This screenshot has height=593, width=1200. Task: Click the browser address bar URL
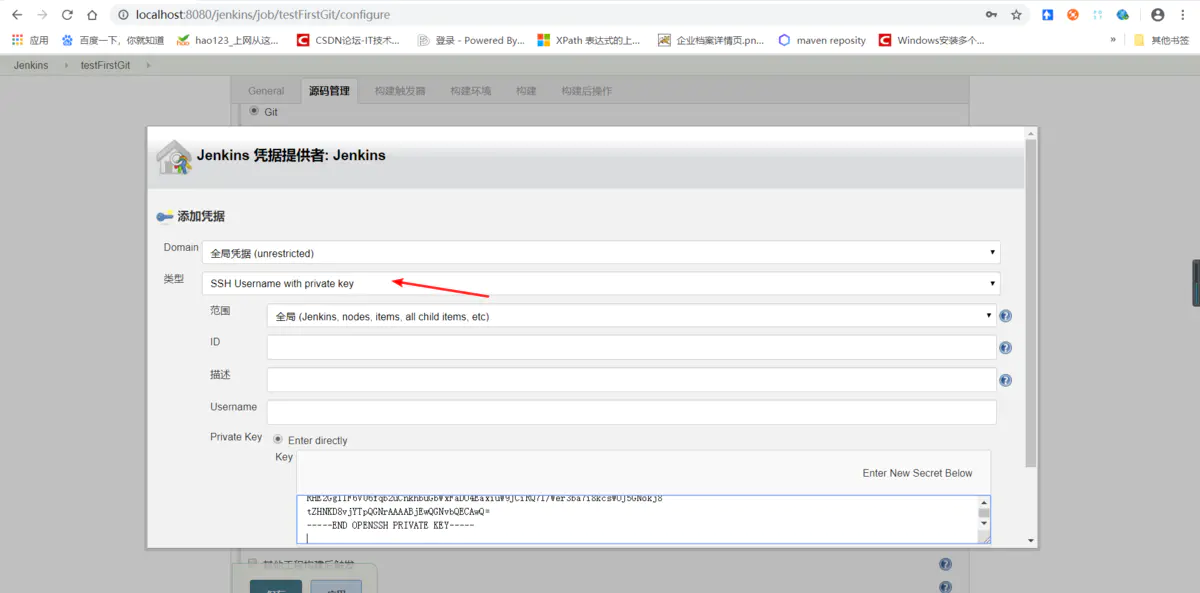coord(263,15)
